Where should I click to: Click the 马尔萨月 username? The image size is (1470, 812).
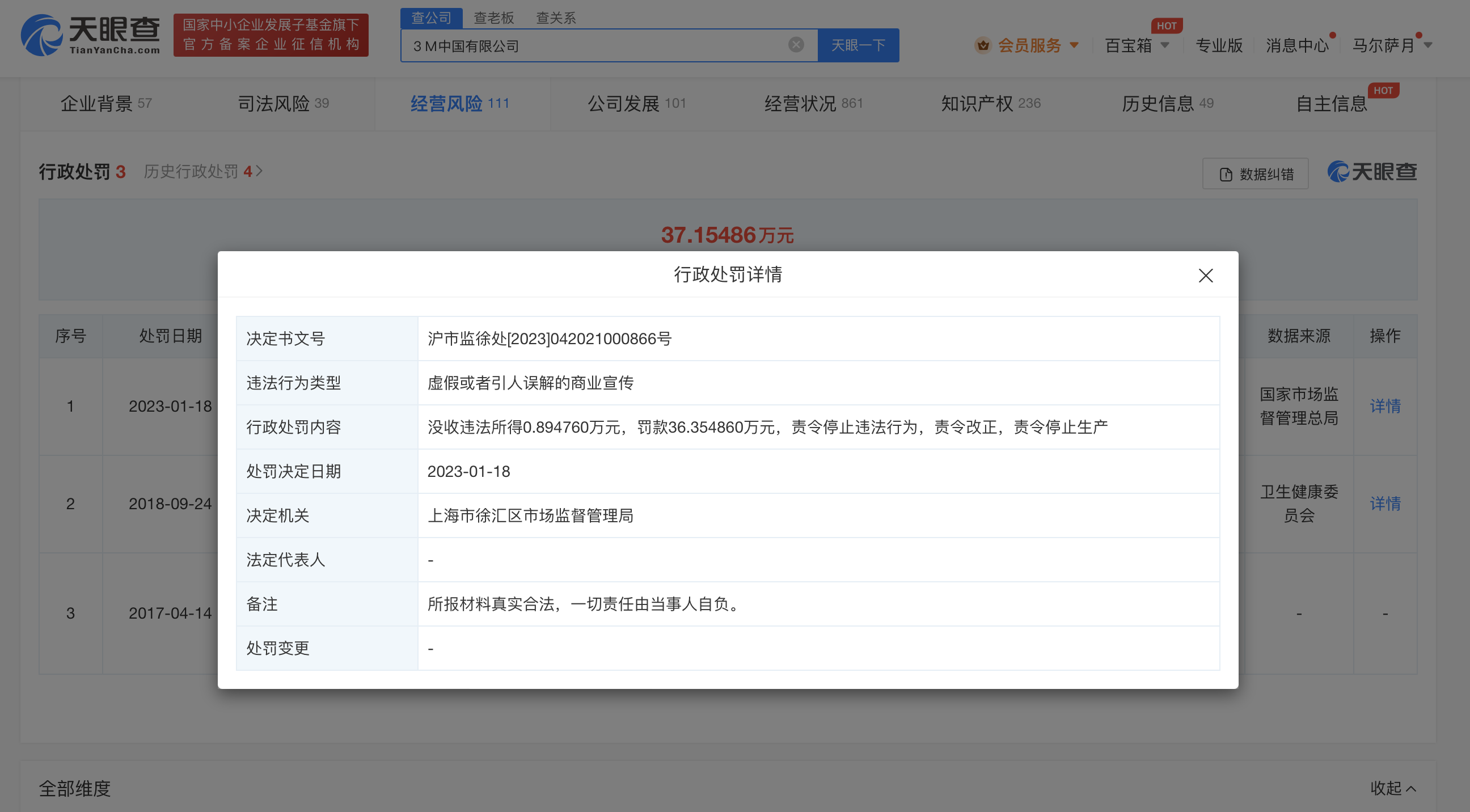tap(1383, 45)
